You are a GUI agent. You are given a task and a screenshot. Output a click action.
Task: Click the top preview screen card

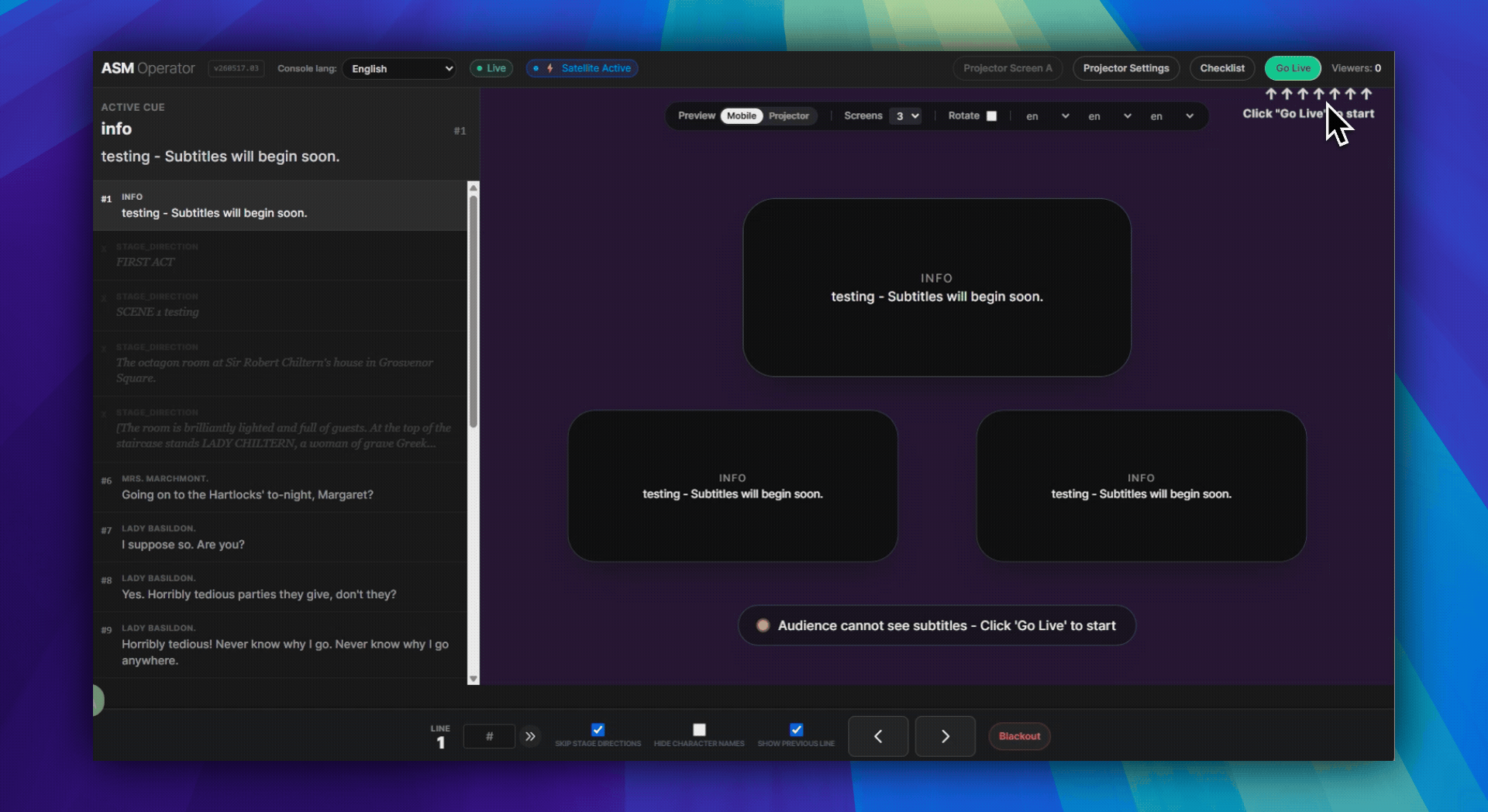point(937,287)
